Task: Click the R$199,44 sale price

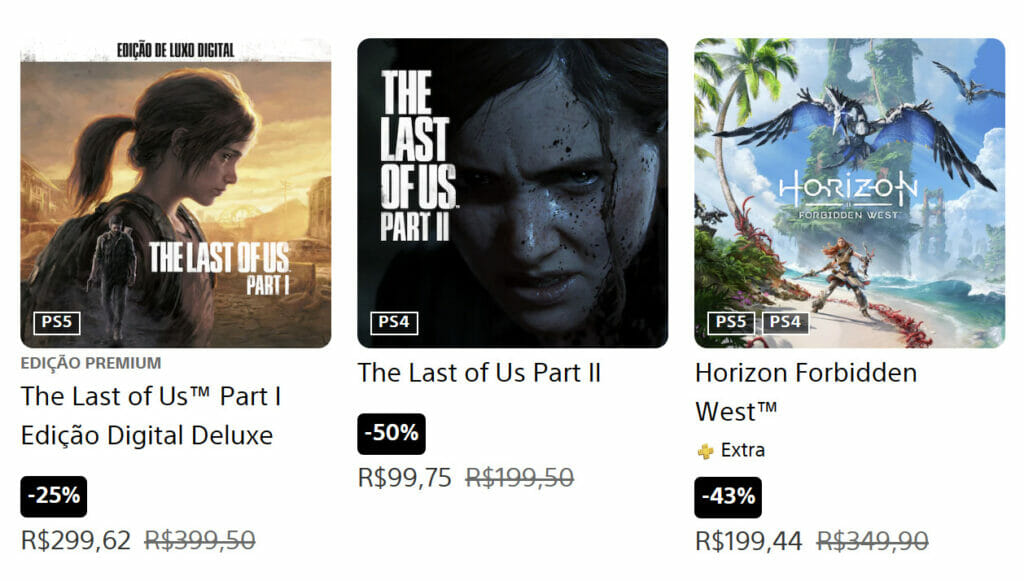Action: tap(749, 541)
